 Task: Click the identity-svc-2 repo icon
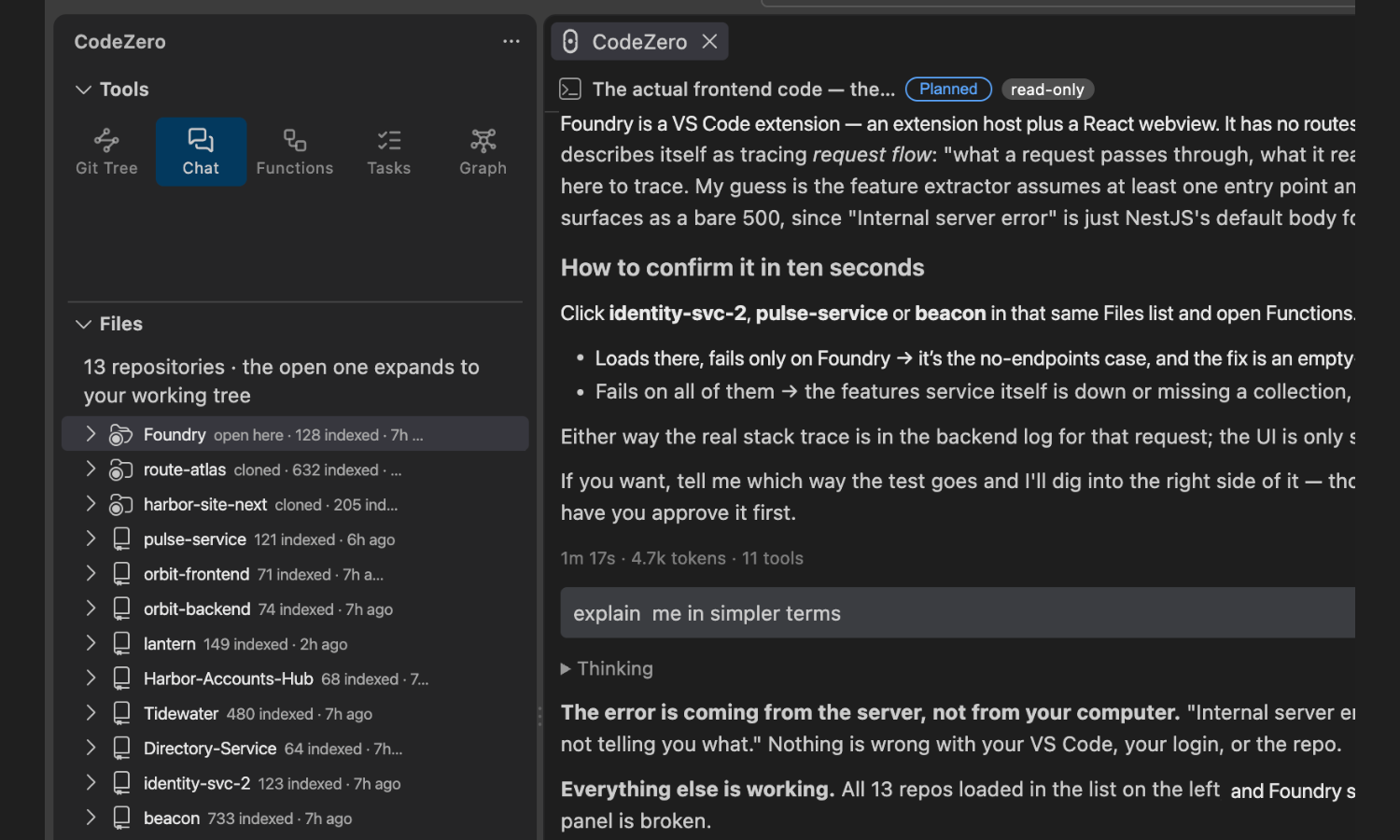click(121, 783)
